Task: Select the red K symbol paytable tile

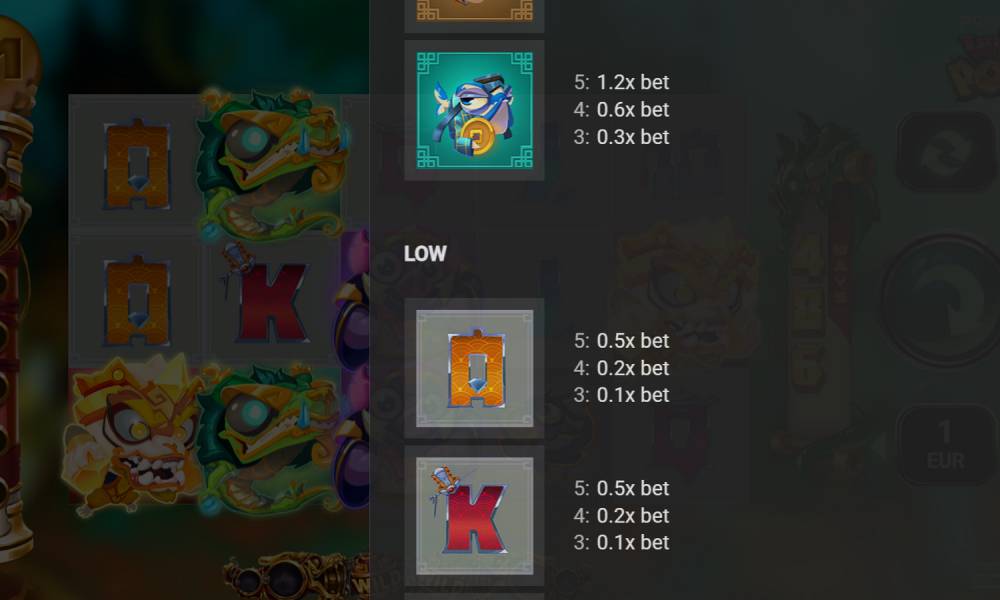Action: coord(474,516)
